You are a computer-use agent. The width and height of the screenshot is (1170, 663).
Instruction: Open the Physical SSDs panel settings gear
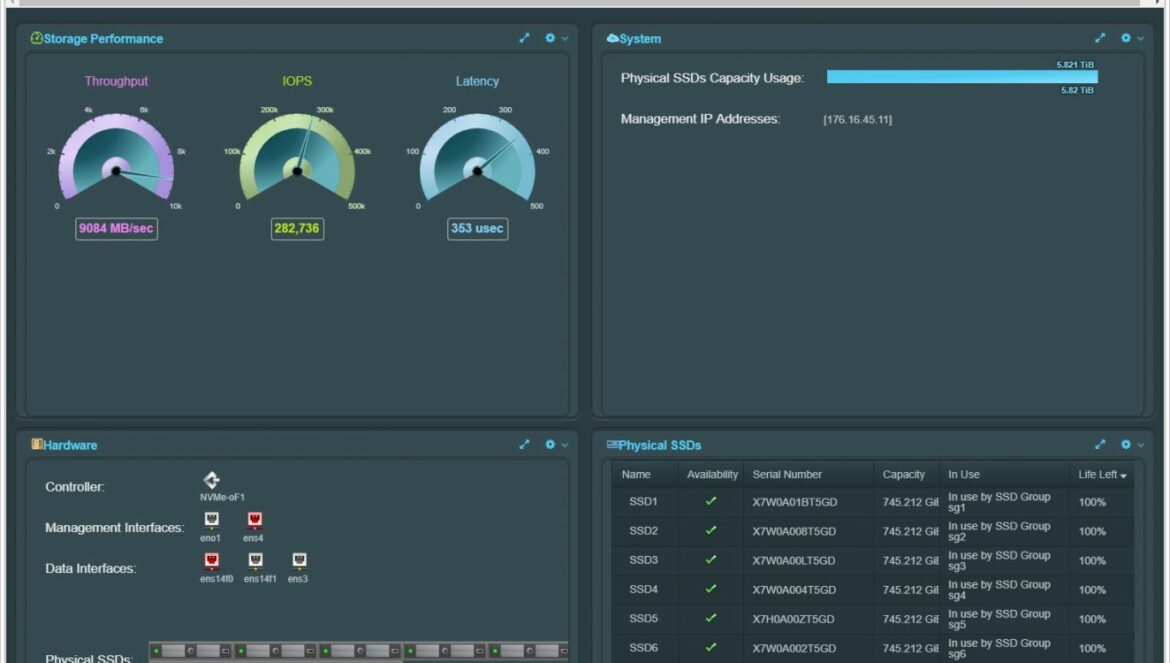tap(1125, 444)
